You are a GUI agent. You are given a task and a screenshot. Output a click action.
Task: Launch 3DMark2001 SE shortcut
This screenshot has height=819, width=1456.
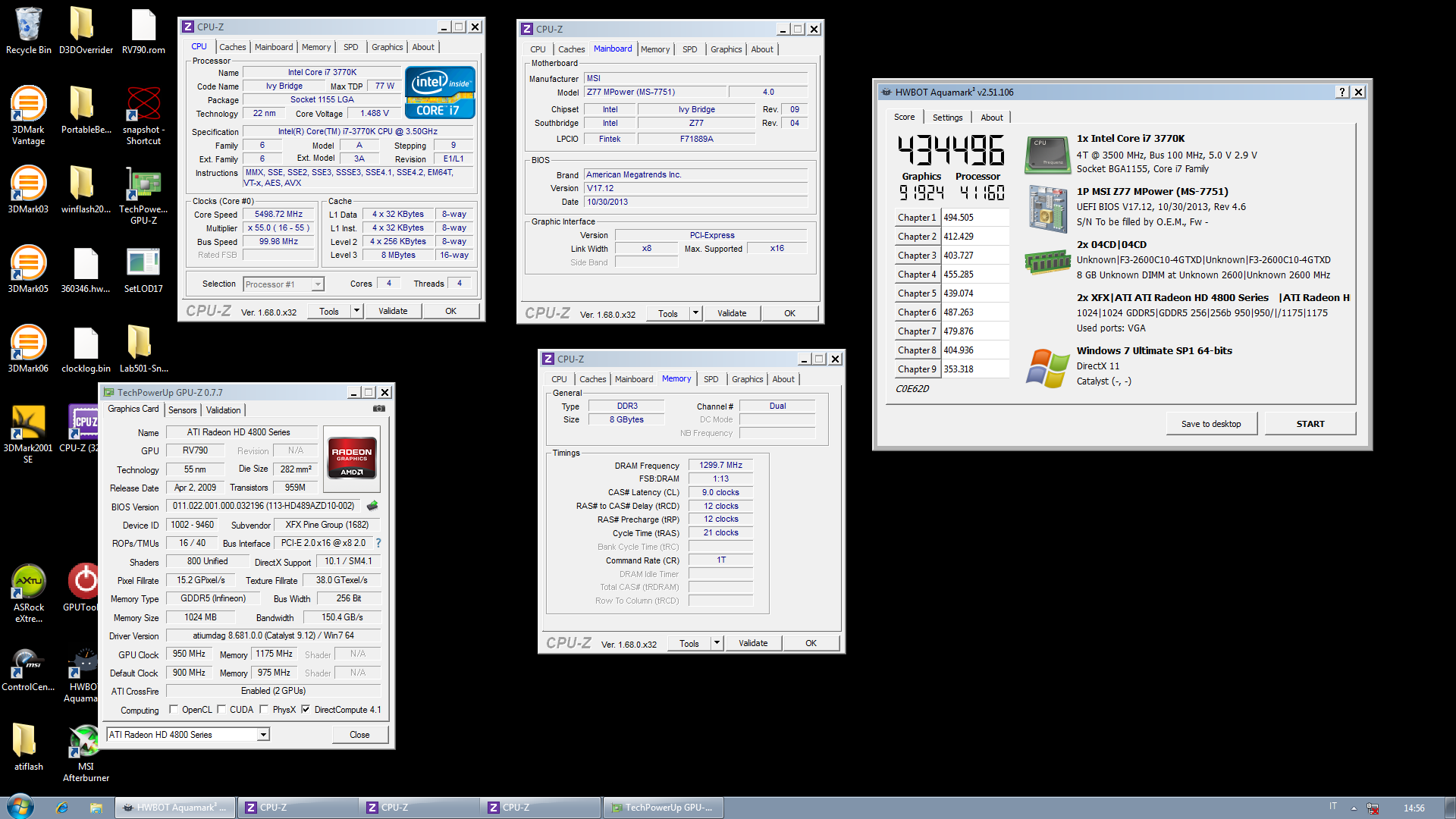(28, 434)
